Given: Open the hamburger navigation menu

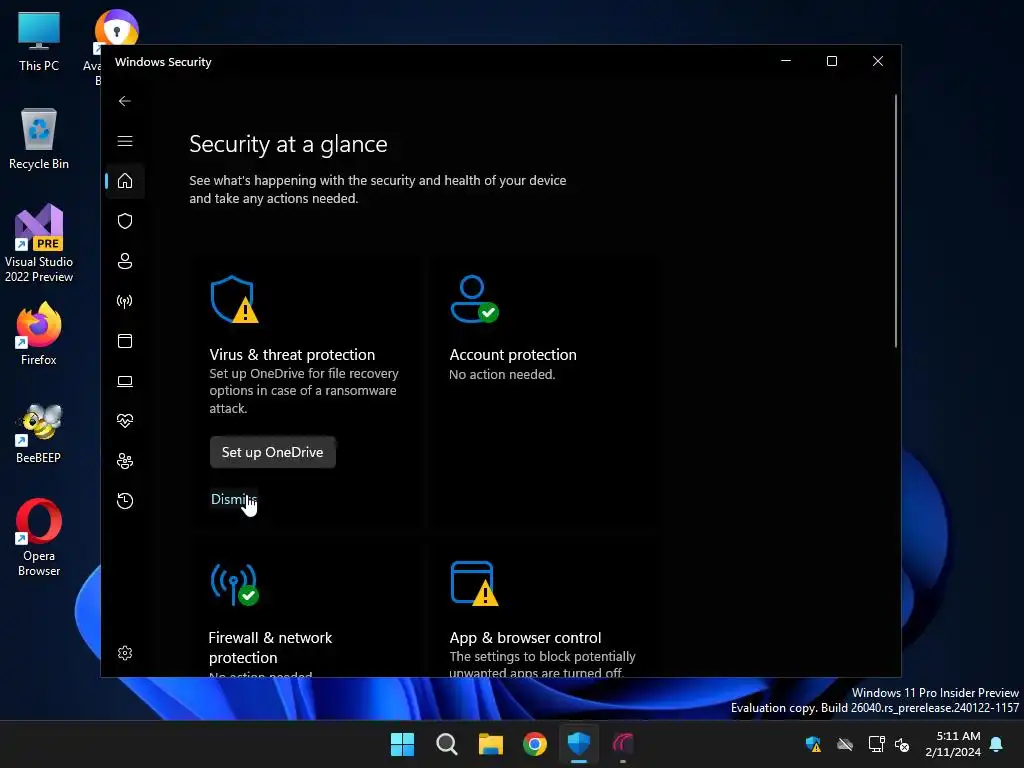Looking at the screenshot, I should pos(125,141).
